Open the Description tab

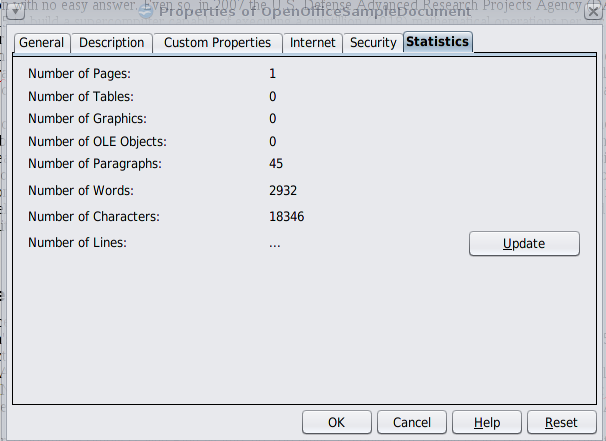(x=111, y=43)
